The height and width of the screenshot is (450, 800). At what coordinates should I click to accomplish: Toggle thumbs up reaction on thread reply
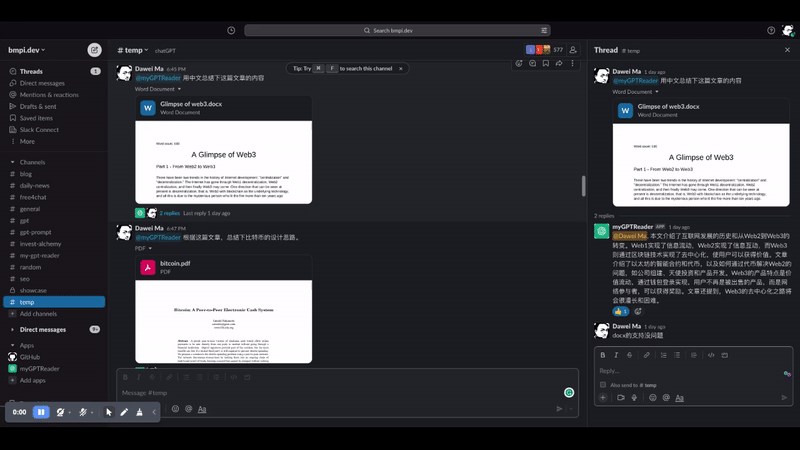[620, 311]
